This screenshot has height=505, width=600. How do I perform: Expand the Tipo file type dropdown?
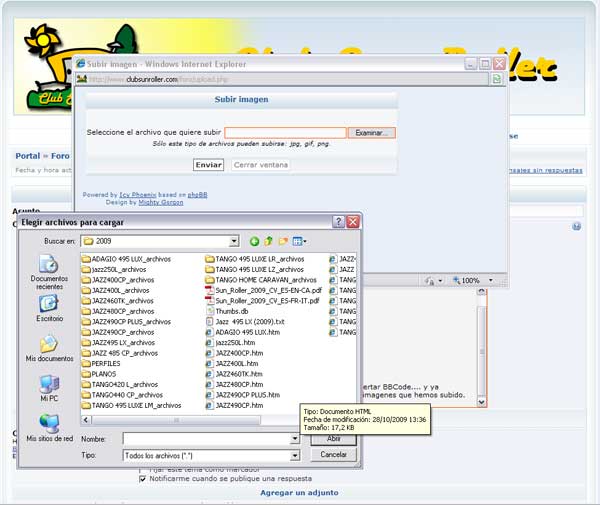pos(294,456)
